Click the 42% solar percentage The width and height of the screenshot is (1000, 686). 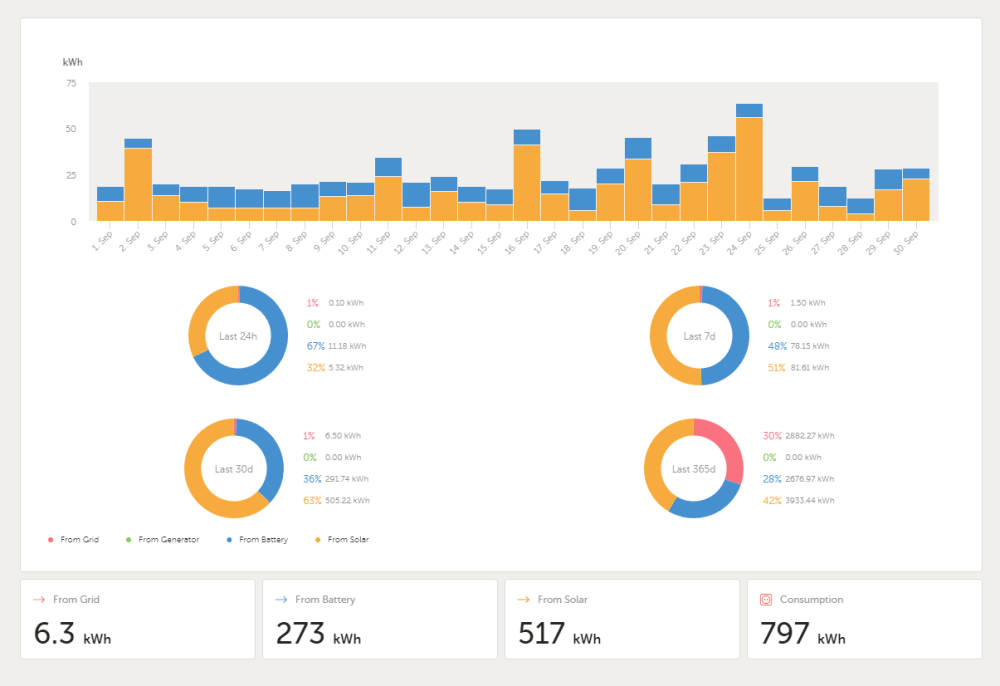click(x=772, y=500)
